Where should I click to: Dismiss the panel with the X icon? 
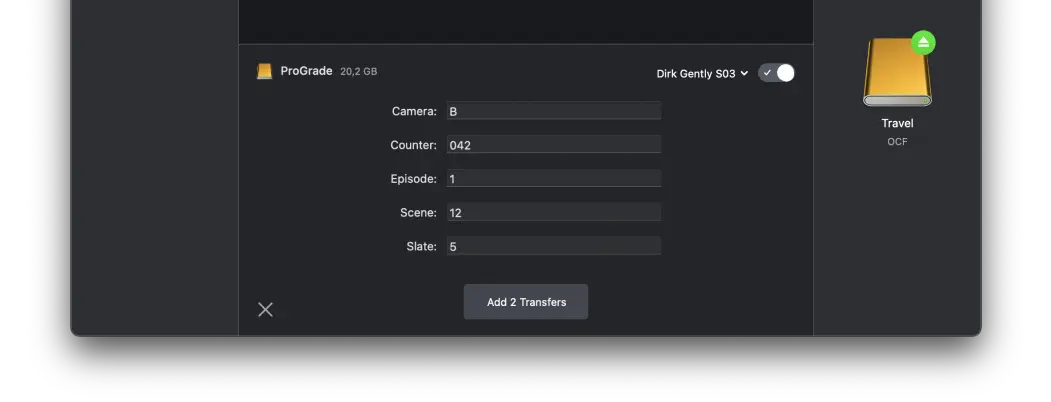point(265,309)
